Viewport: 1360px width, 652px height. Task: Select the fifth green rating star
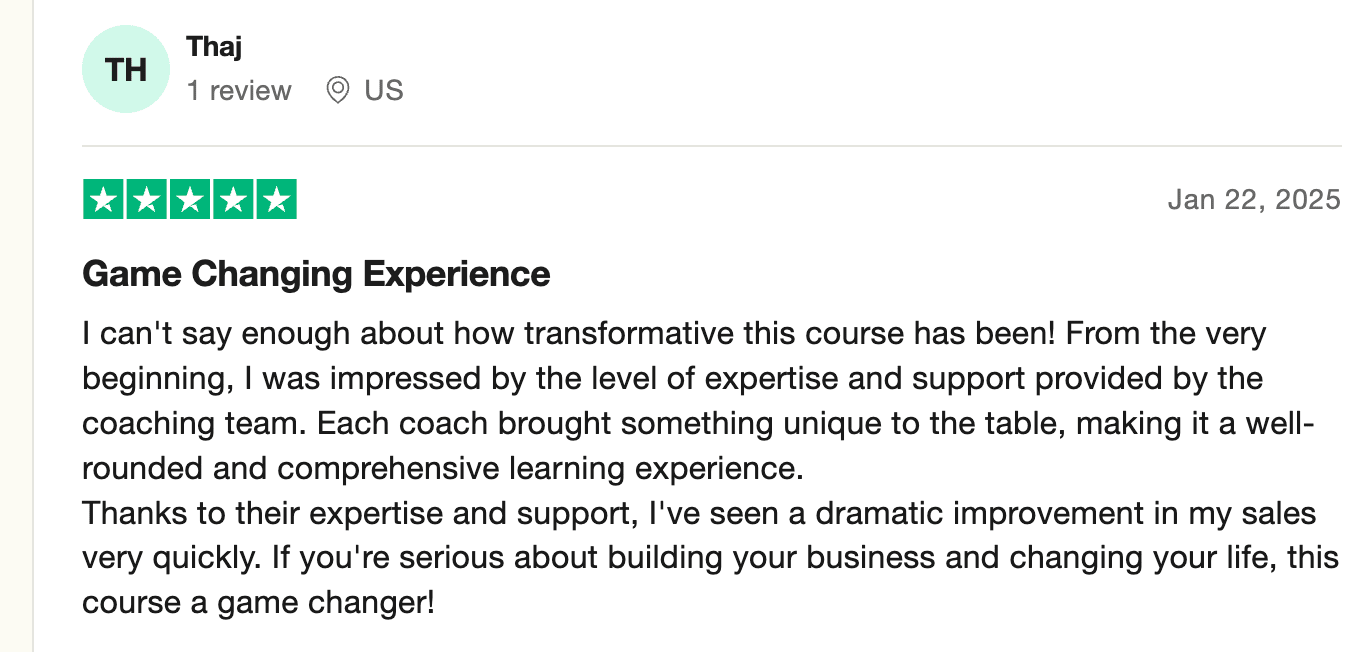point(276,200)
